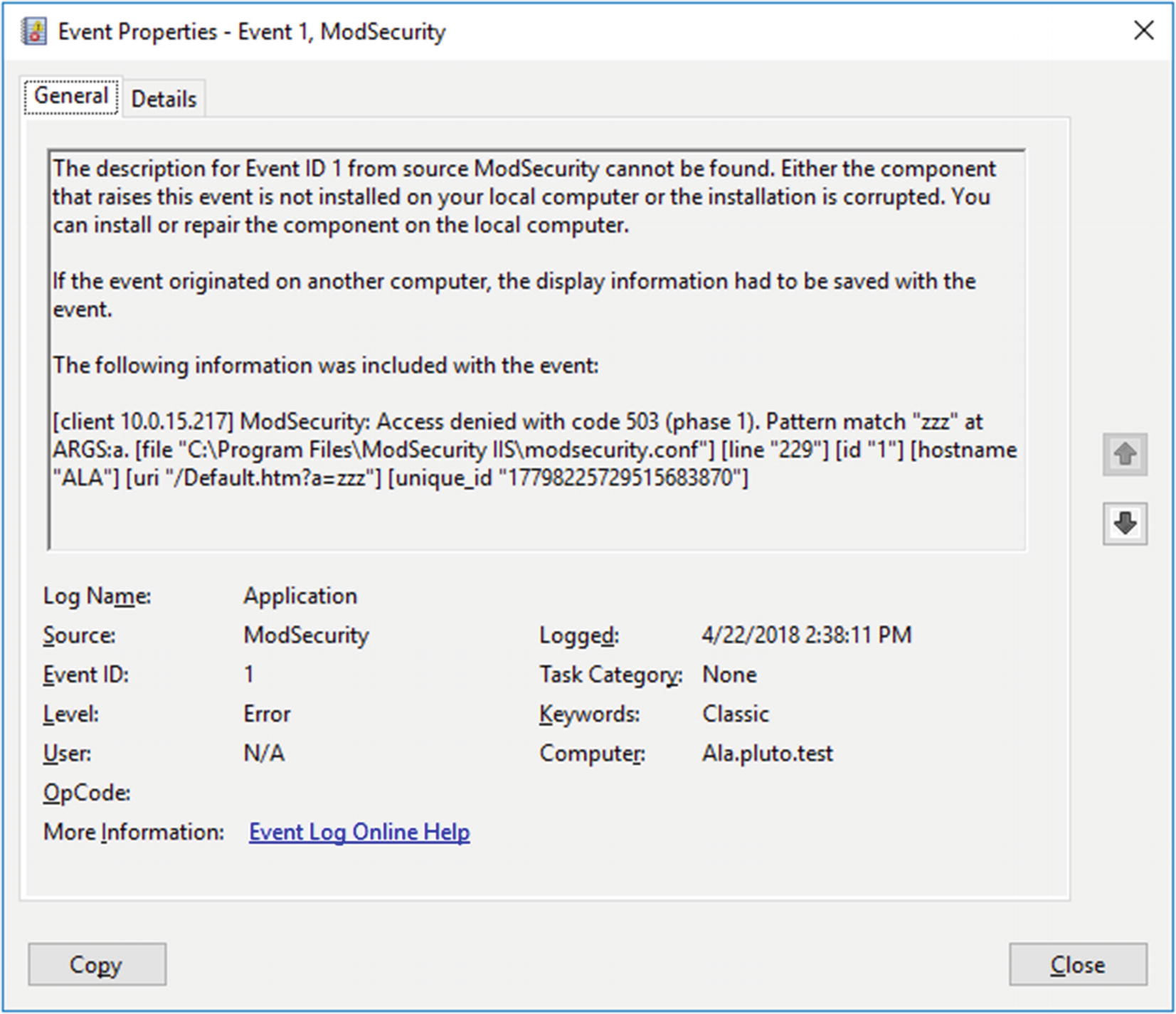This screenshot has height=1014, width=1176.
Task: Open Event Log Online Help link
Action: pos(359,832)
